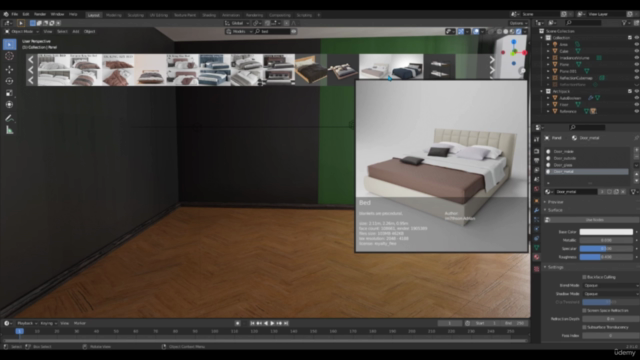640x360 pixels.
Task: Hide the Floor object in outliner
Action: coord(636,104)
